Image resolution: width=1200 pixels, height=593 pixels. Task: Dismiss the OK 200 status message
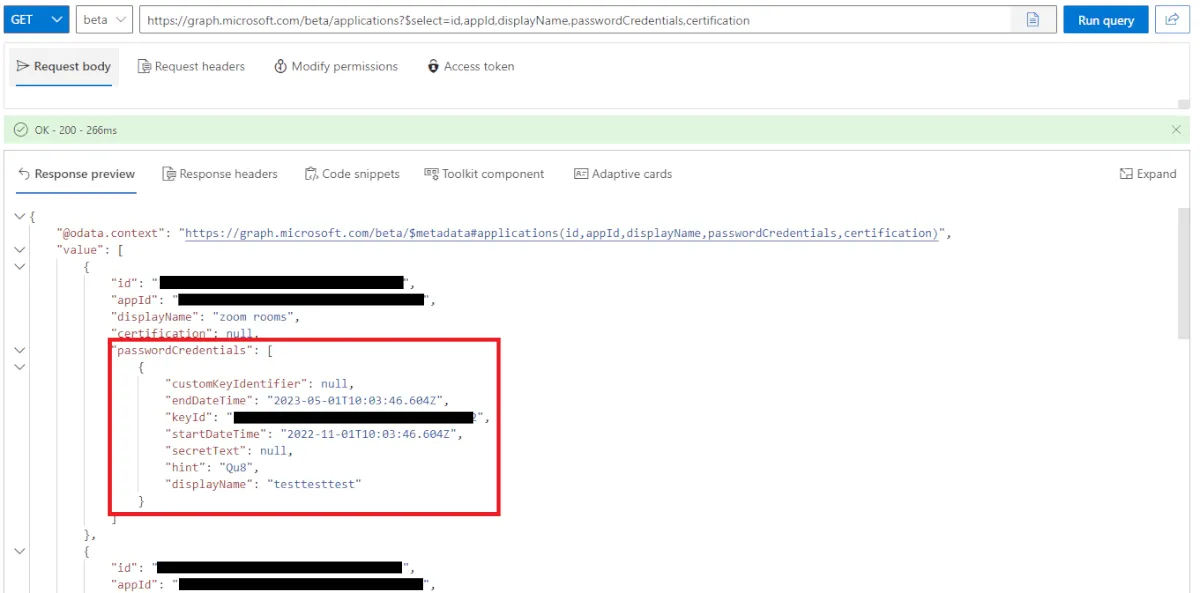coord(1176,130)
